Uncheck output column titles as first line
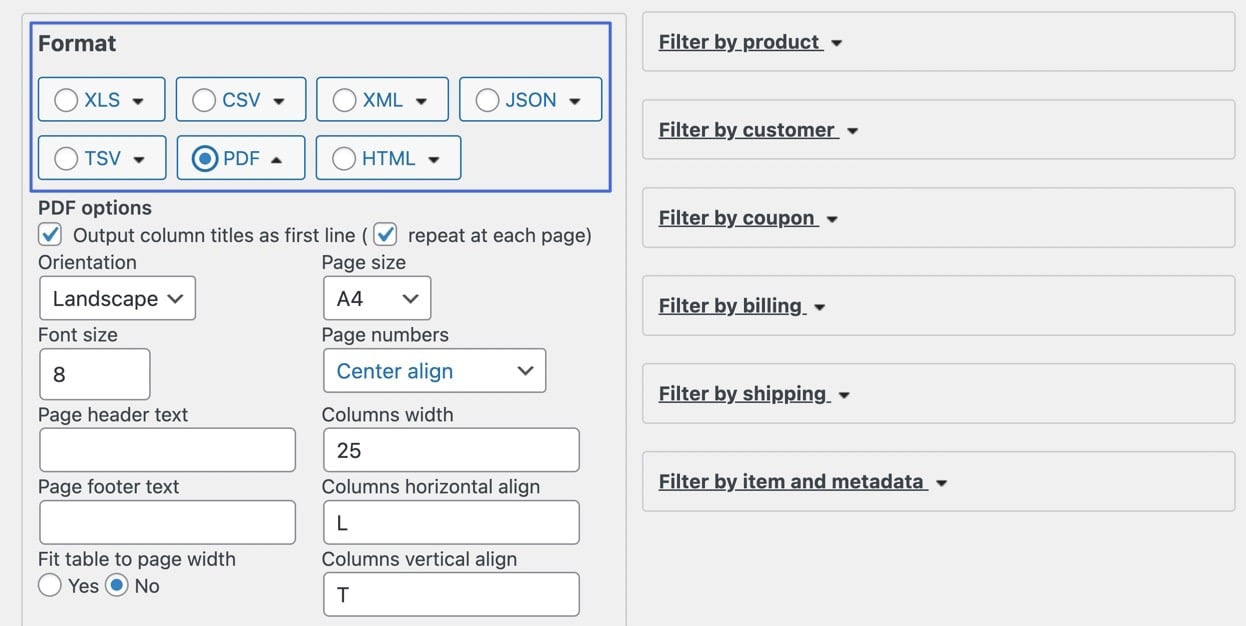The width and height of the screenshot is (1246, 626). point(50,235)
